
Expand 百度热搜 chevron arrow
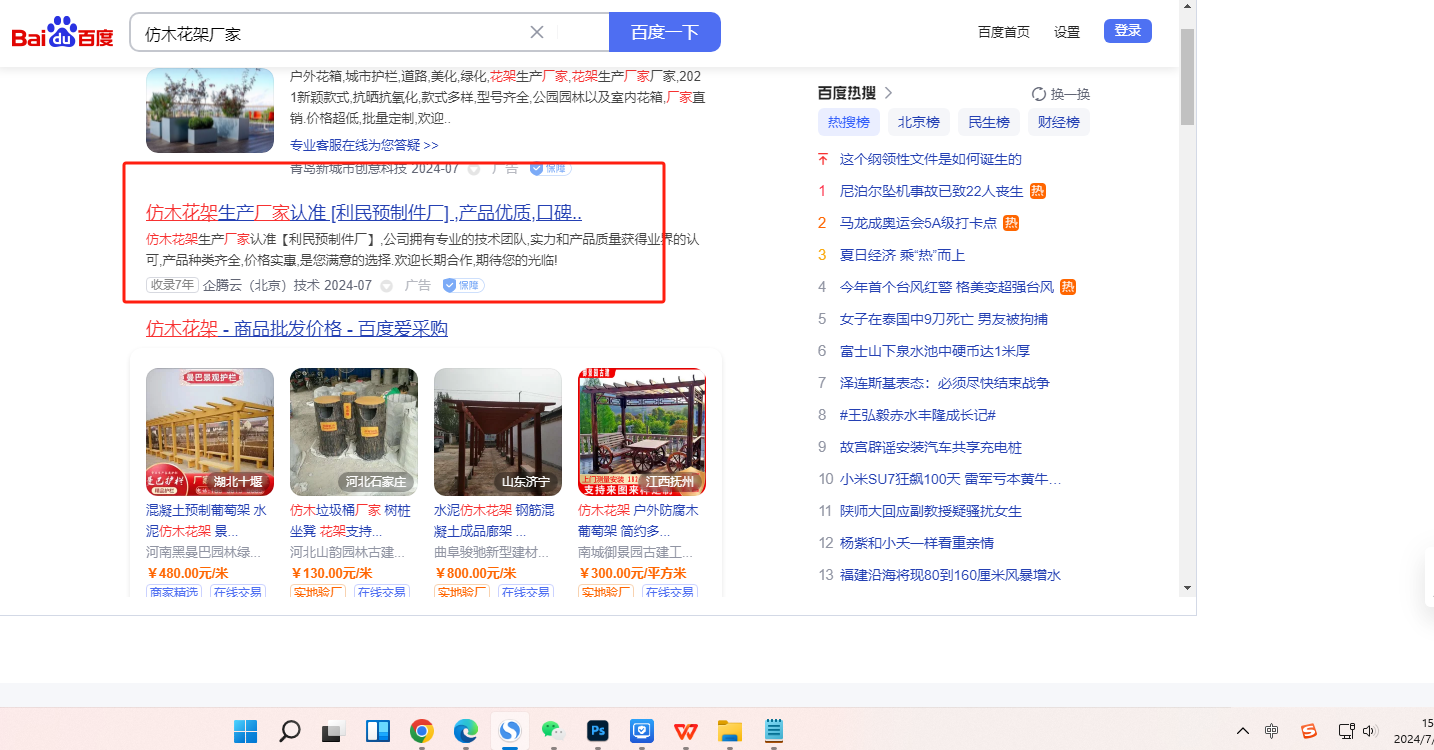888,93
